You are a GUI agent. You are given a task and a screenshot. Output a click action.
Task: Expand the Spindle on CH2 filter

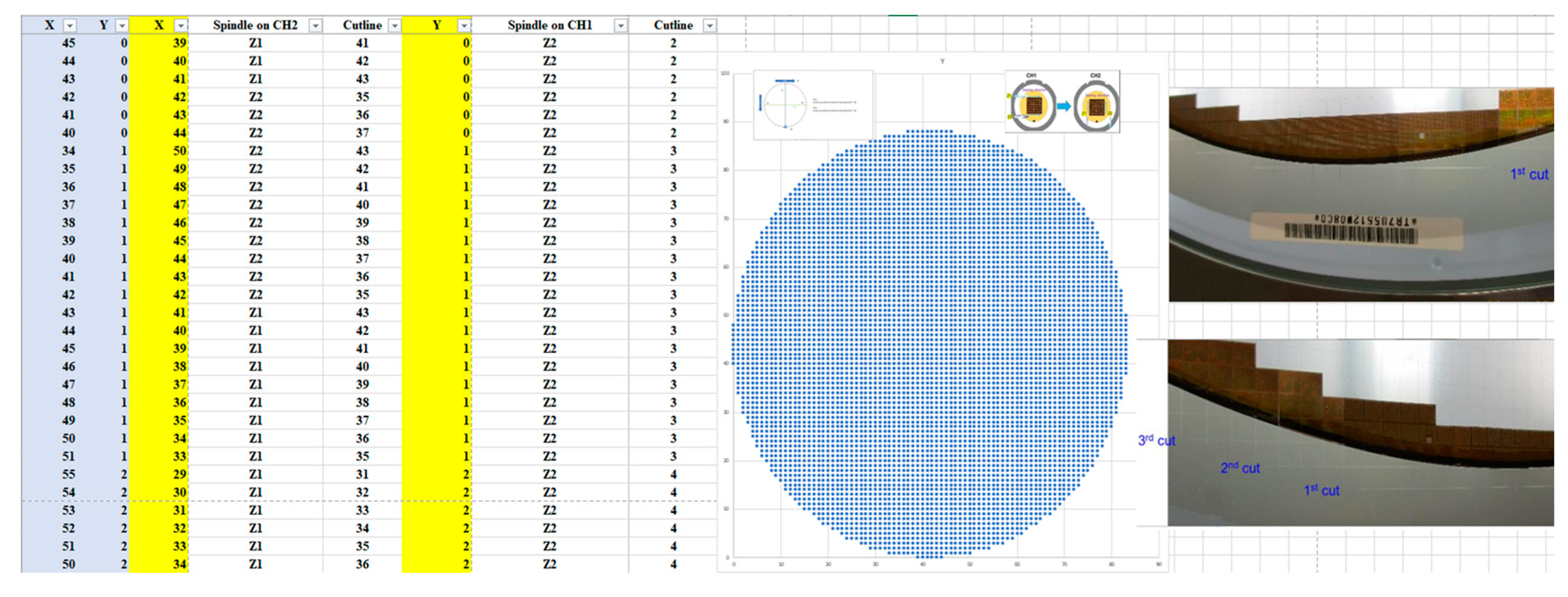click(x=315, y=25)
